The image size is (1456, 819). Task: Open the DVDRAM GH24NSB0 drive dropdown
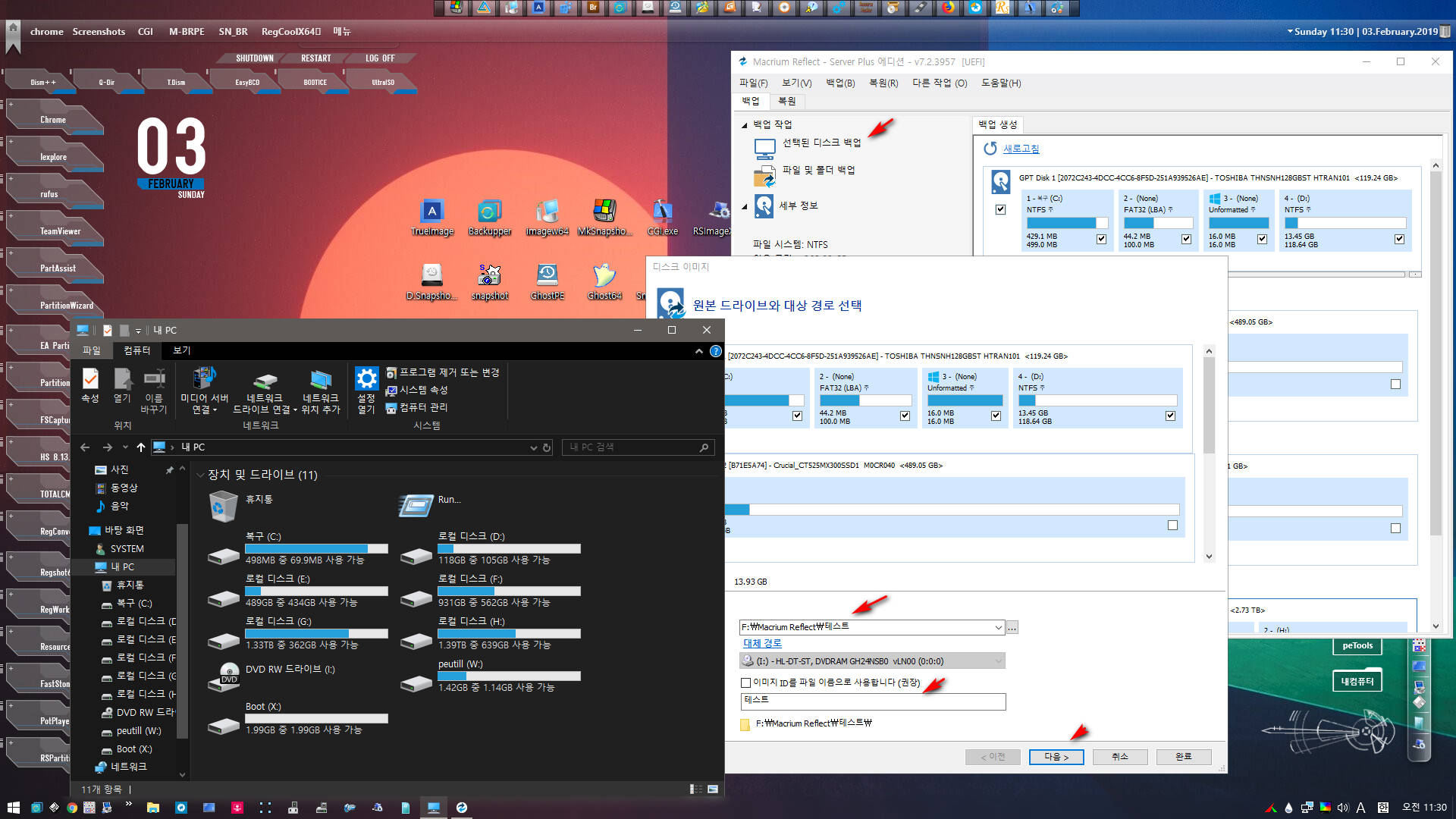[x=998, y=661]
